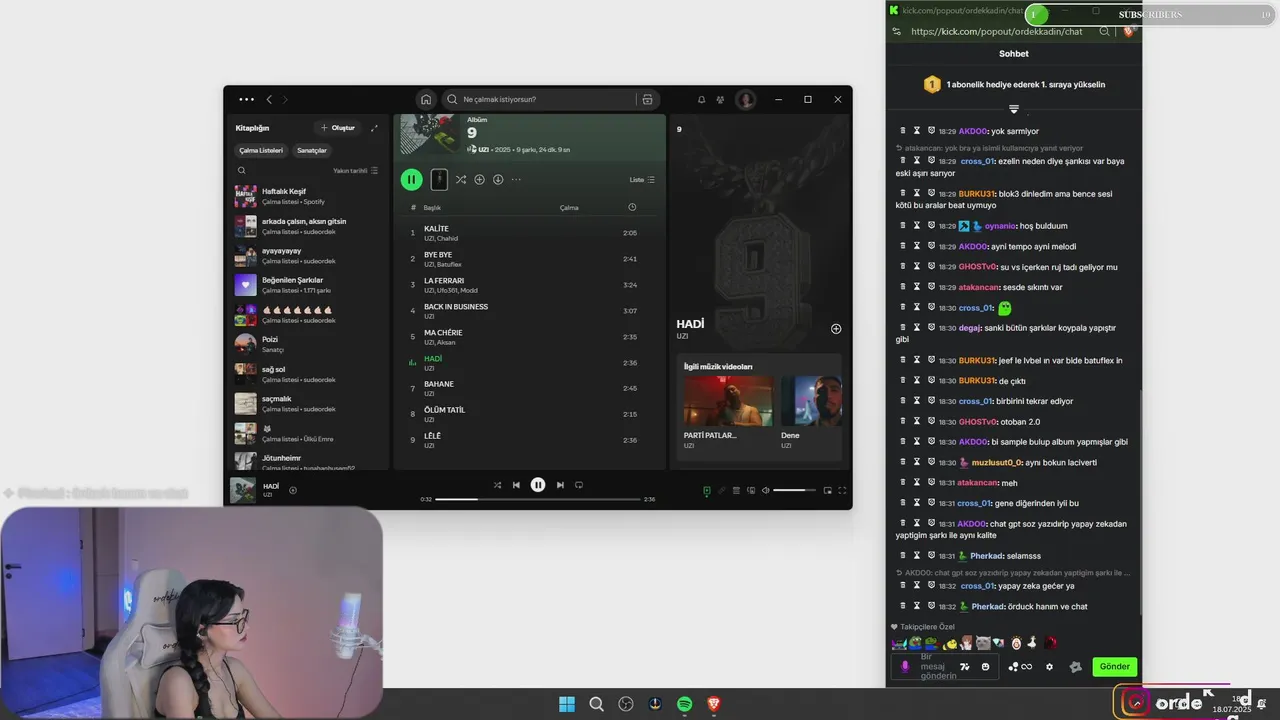Search within library using magnifier icon
Viewport: 1280px width, 720px height.
click(241, 171)
